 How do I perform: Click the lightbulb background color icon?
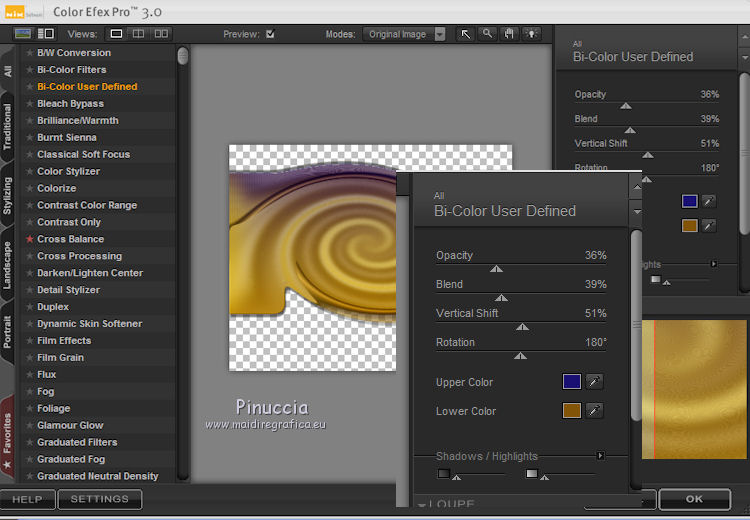(x=531, y=34)
